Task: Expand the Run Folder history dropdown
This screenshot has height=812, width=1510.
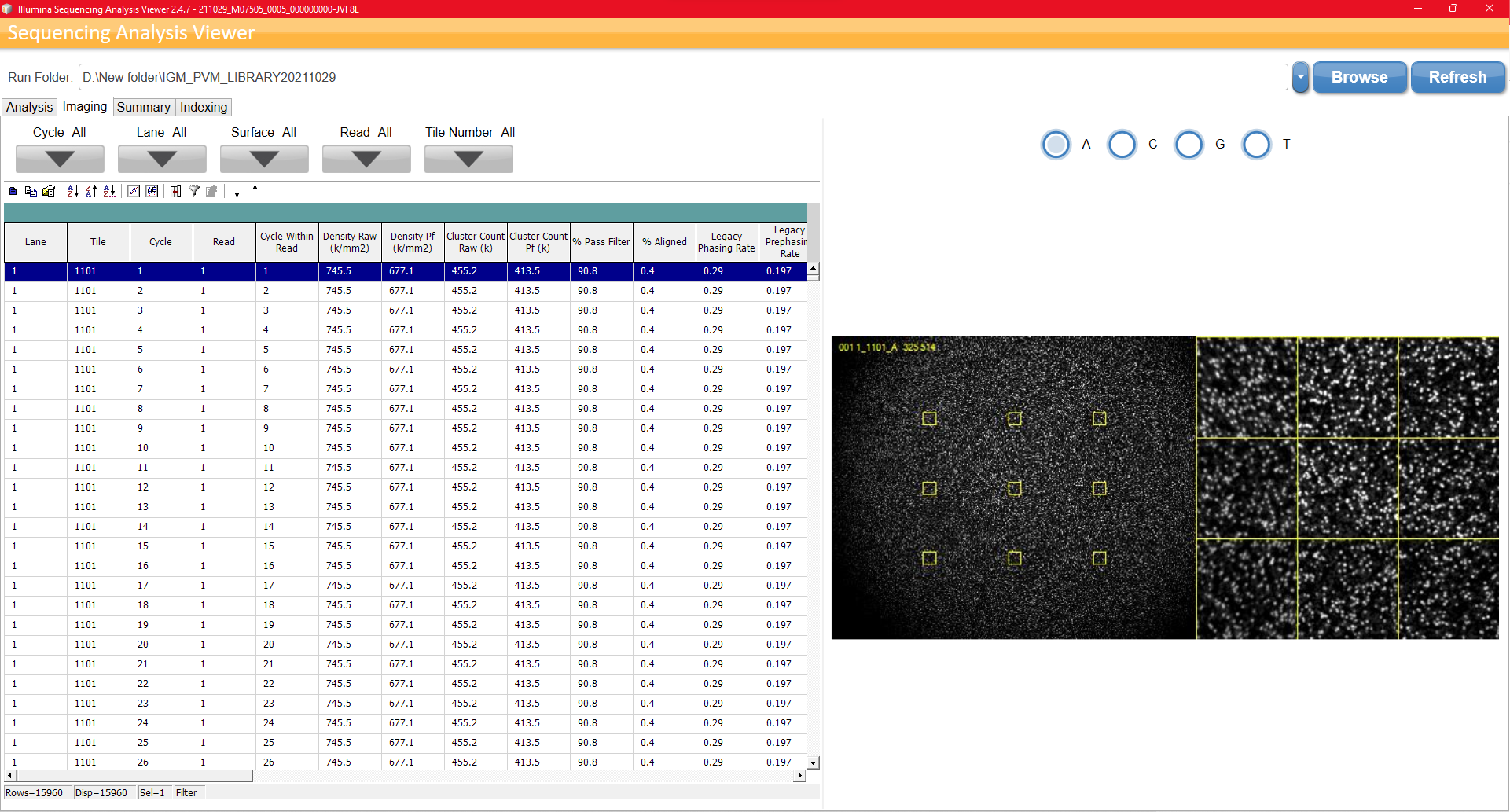Action: coord(1300,77)
